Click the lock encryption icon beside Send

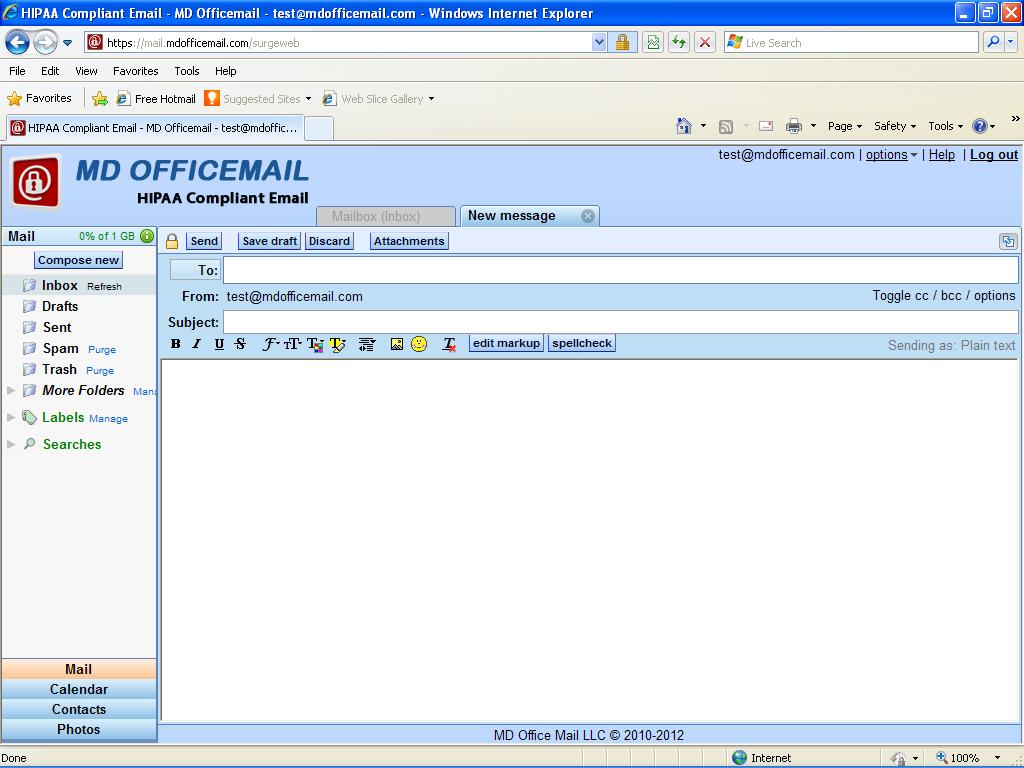point(172,241)
